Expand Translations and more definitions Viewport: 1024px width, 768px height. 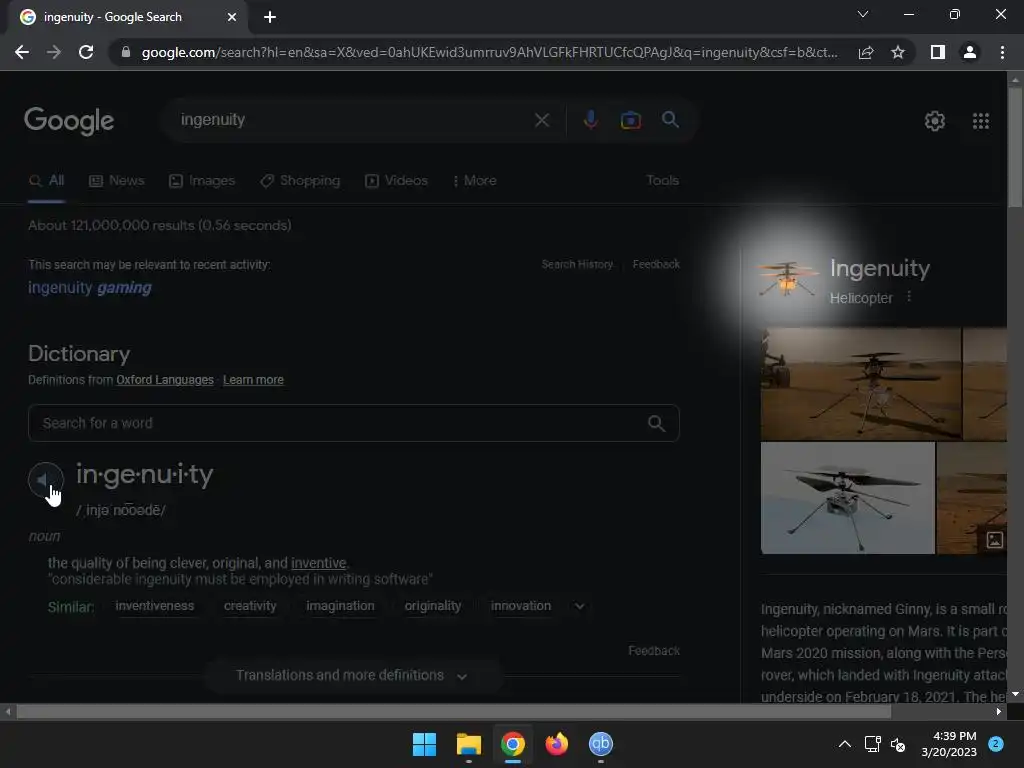(x=352, y=675)
